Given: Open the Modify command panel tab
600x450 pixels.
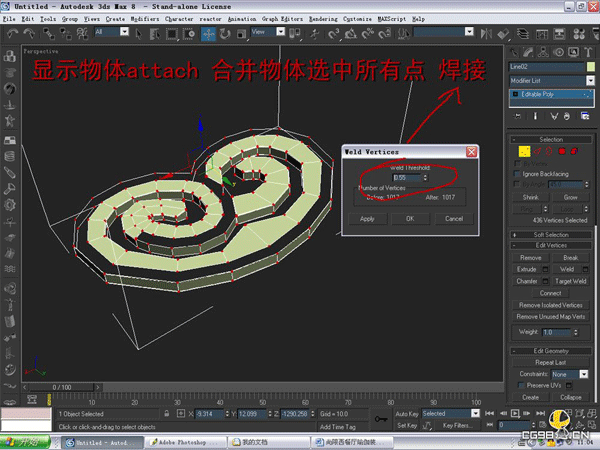Looking at the screenshot, I should coord(528,52).
